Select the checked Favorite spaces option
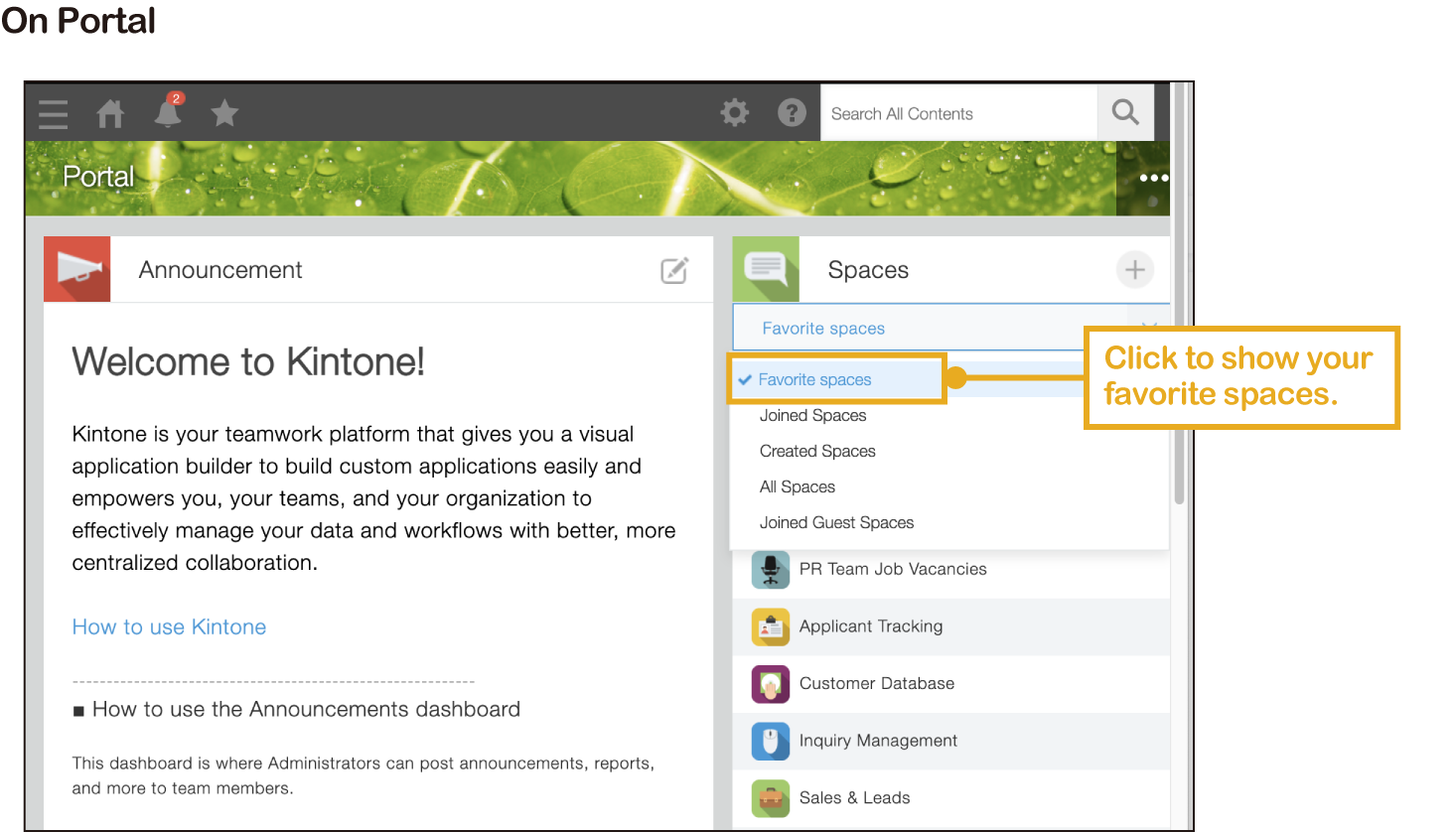Screen dimensions: 1456x832 (814, 379)
